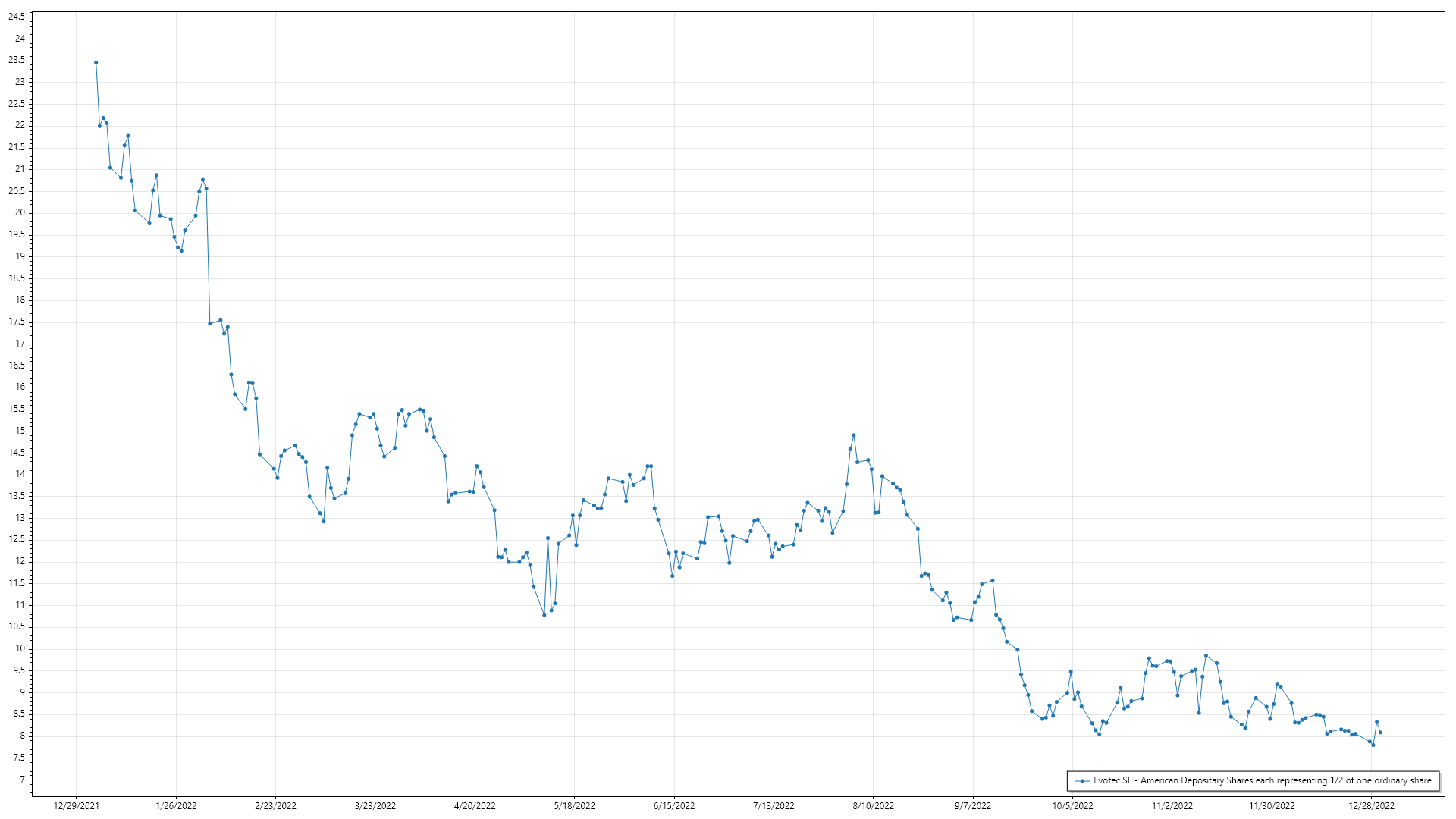Click the August peak data point near 15
The width and height of the screenshot is (1456, 819).
(854, 435)
